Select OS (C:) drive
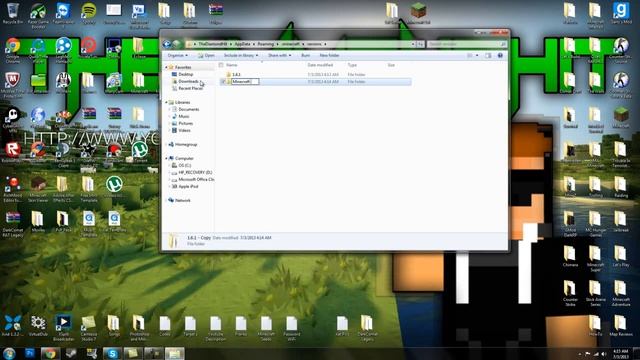The image size is (640, 360). point(184,165)
